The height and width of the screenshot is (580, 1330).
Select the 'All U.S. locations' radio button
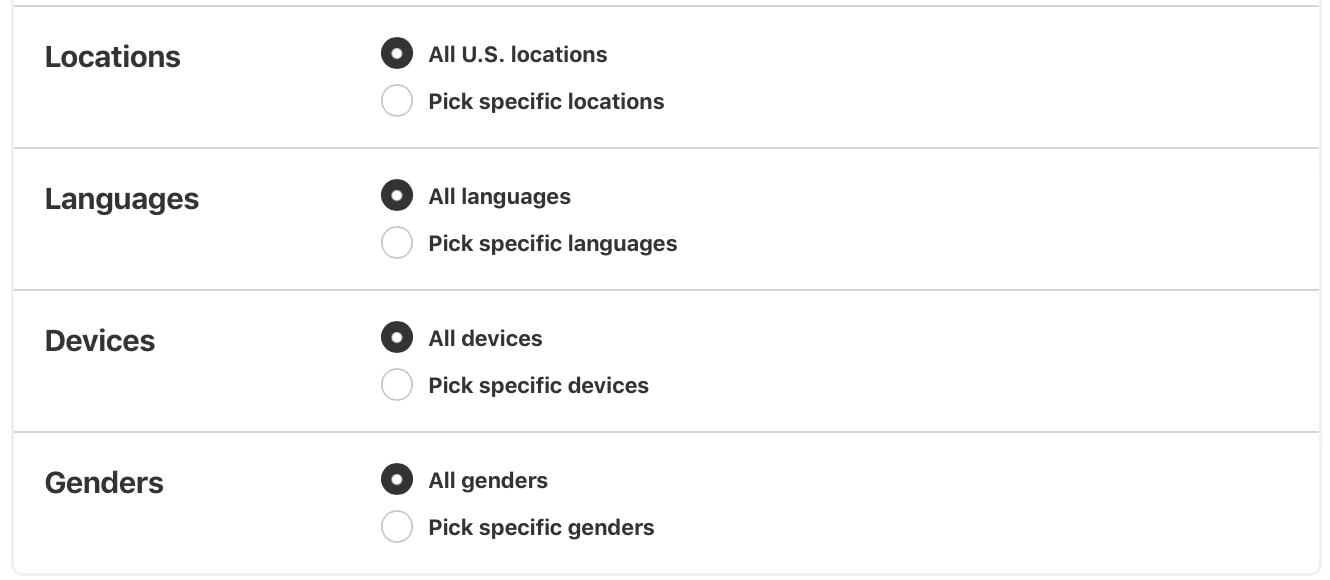tap(397, 54)
